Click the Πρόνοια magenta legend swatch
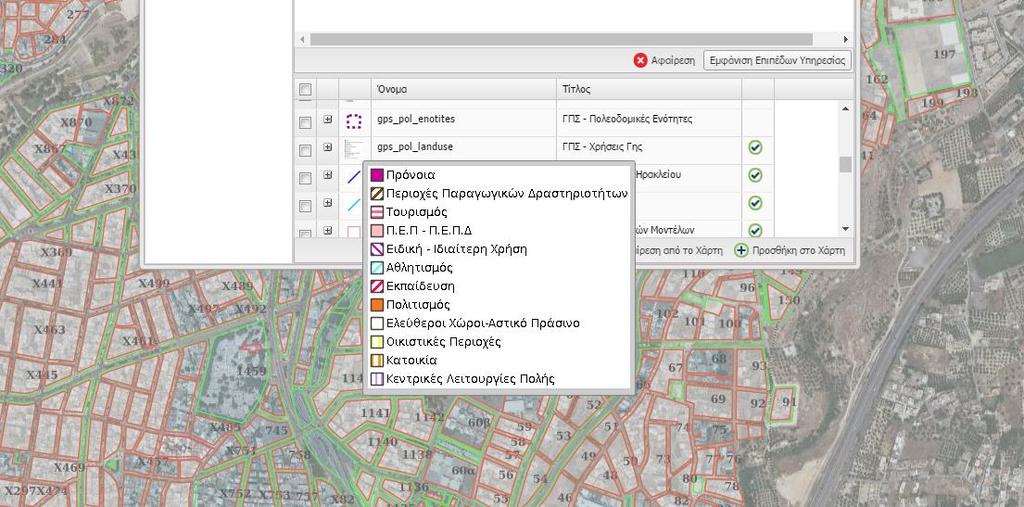The height and width of the screenshot is (507, 1024). (x=377, y=175)
